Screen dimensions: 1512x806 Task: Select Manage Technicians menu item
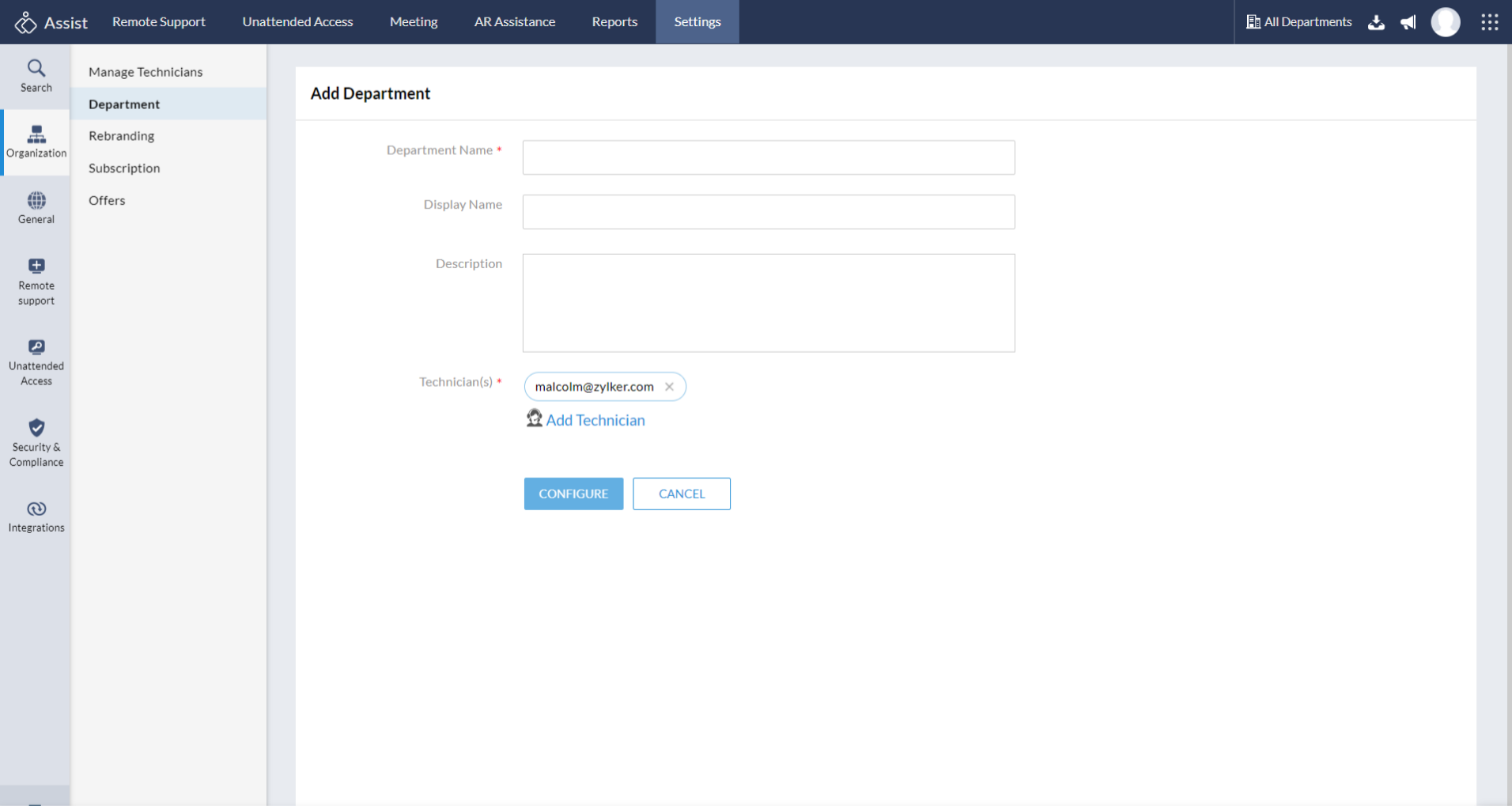146,72
